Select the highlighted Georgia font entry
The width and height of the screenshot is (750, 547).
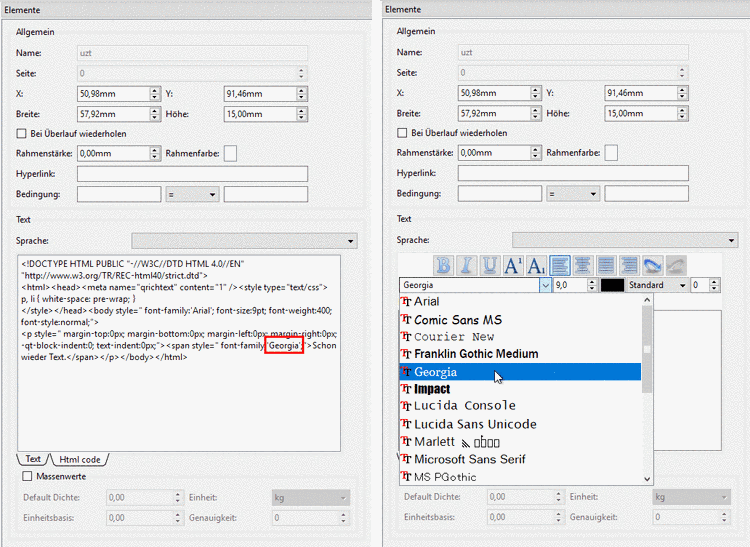click(x=520, y=372)
